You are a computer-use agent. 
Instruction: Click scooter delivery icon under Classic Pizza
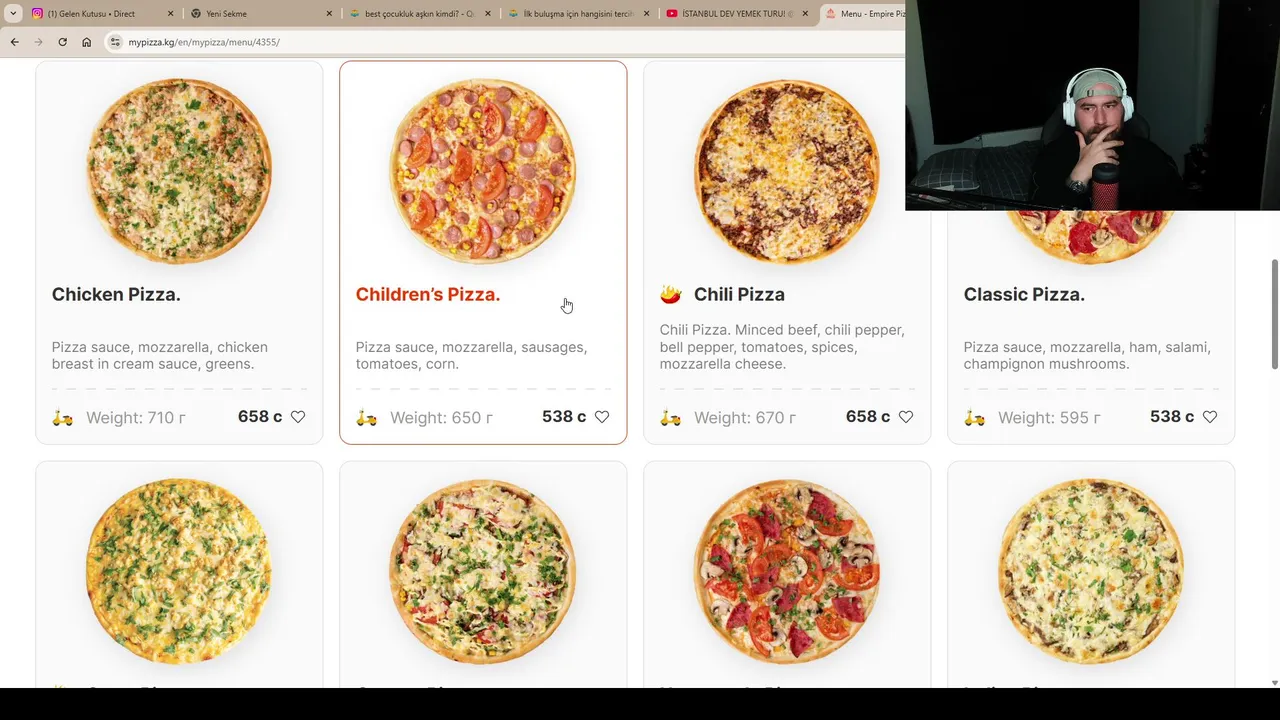[x=975, y=418]
